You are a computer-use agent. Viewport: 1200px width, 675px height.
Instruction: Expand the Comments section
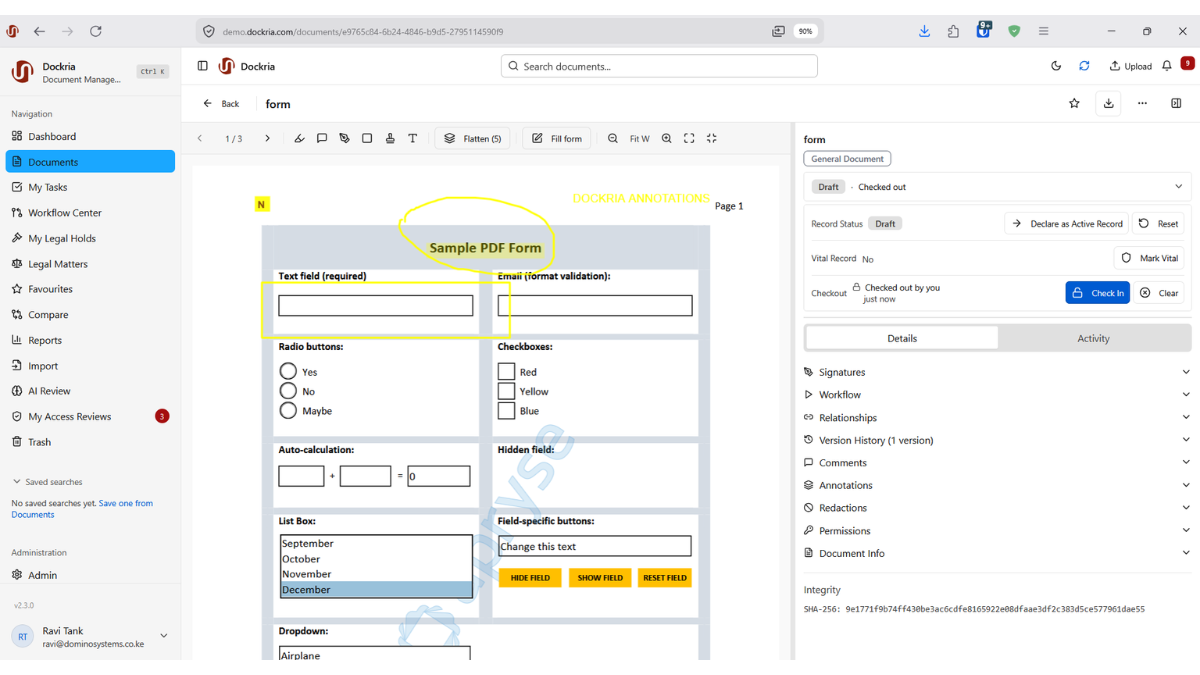coord(997,463)
